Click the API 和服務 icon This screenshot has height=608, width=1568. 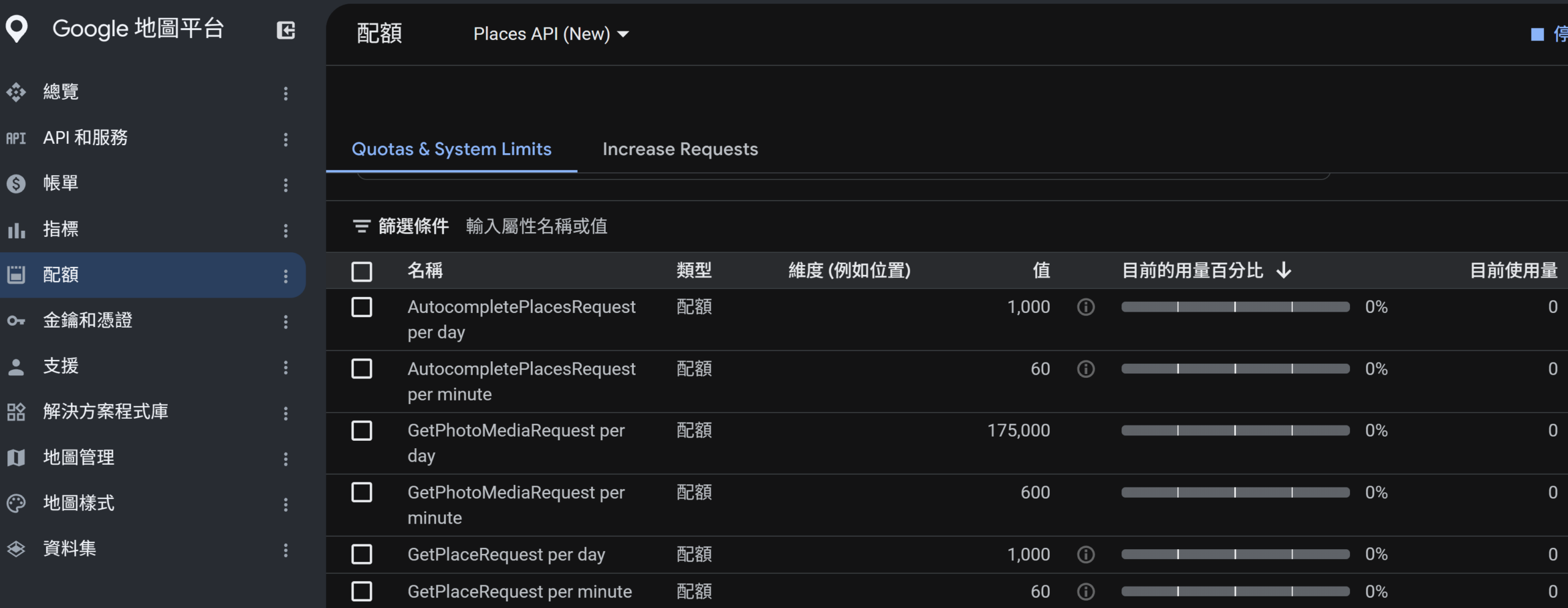(16, 138)
